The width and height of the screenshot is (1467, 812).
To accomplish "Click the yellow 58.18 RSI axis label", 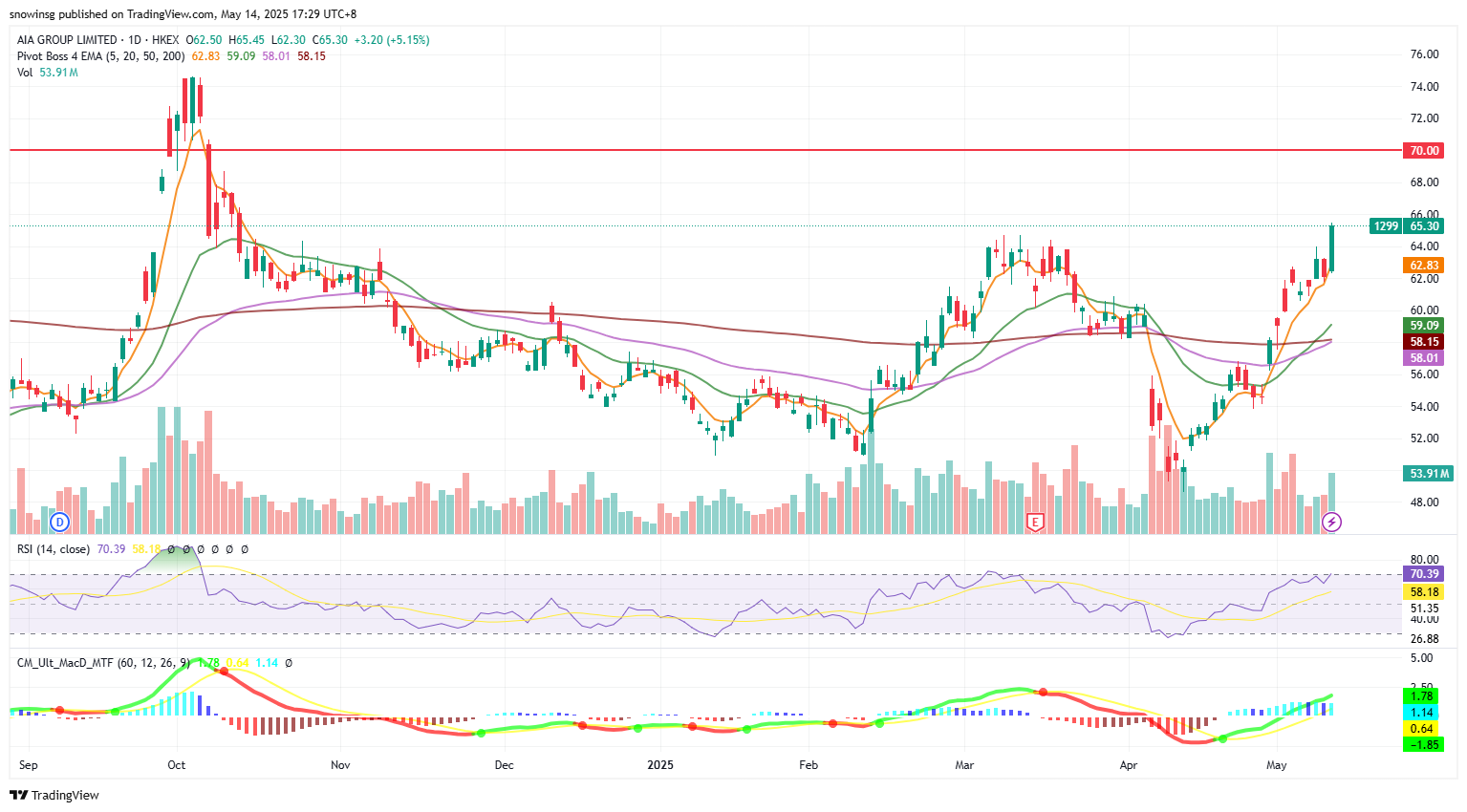I will click(1424, 592).
